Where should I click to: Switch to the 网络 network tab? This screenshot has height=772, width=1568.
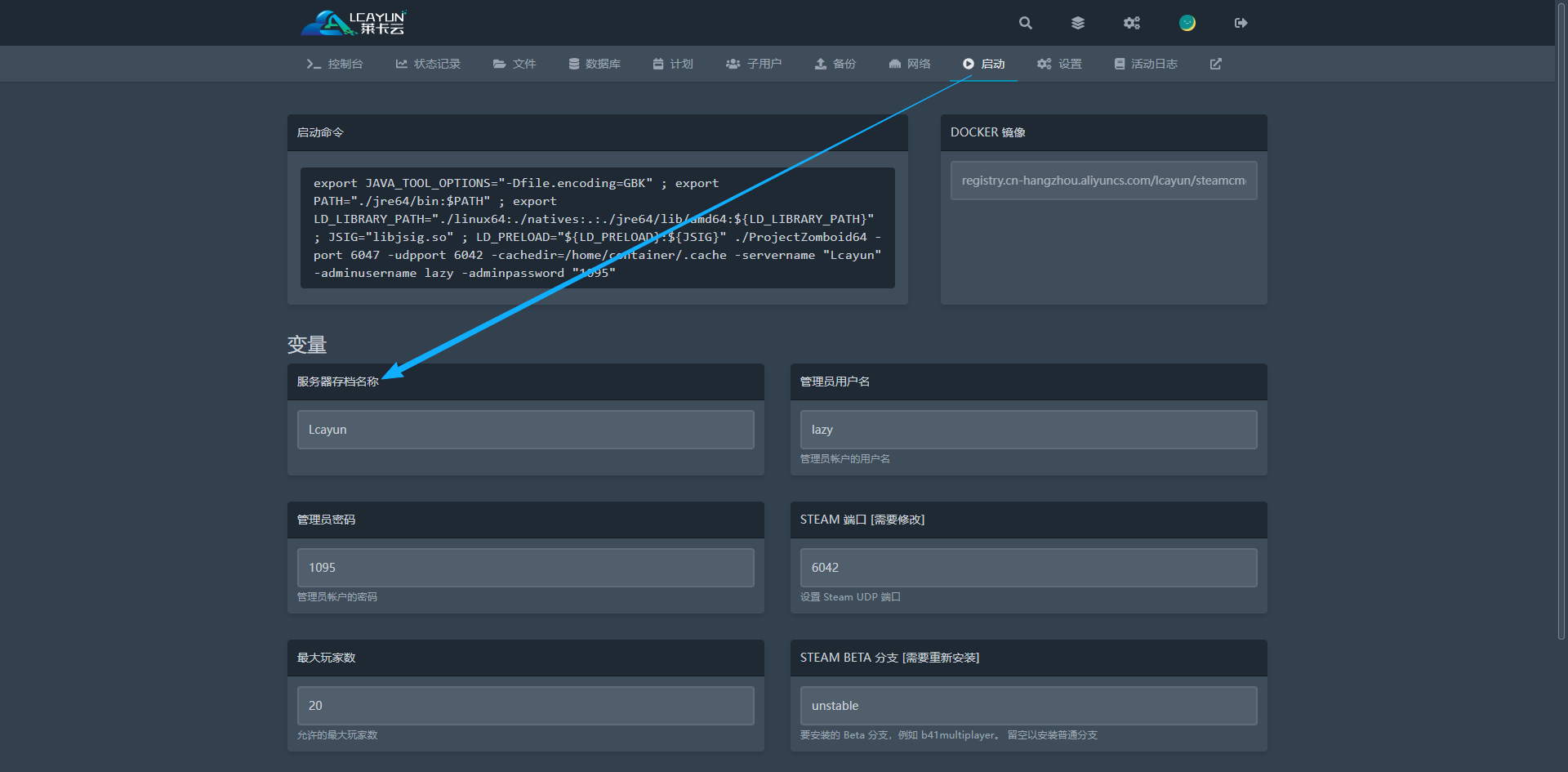910,64
